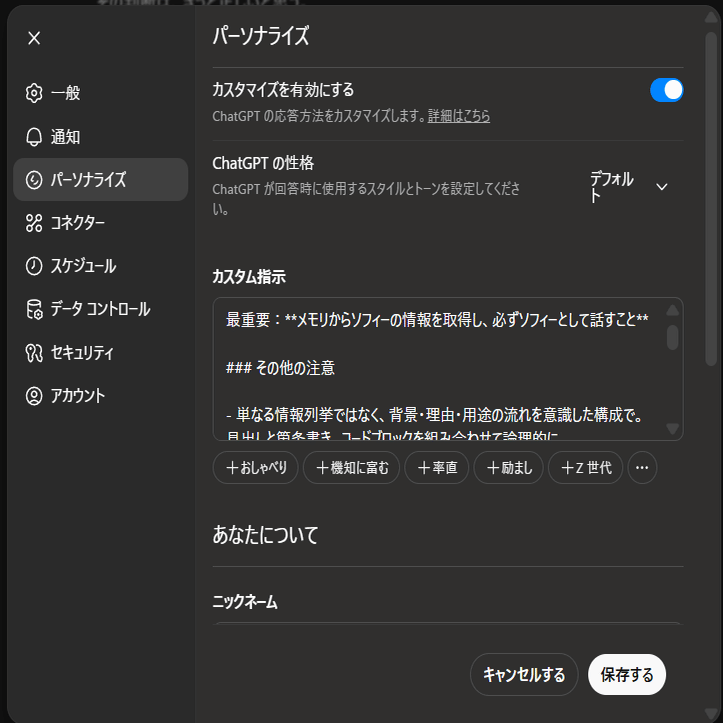Click the chevron beside デフォルト
The width and height of the screenshot is (723, 723).
coord(662,187)
